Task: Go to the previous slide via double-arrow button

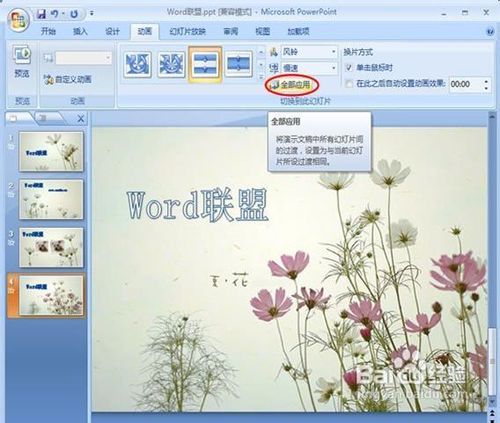Action: click(x=492, y=413)
